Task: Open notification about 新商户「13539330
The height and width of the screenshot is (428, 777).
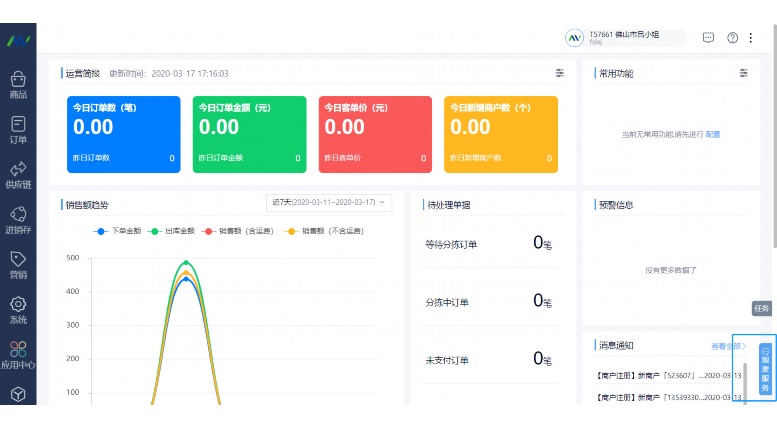Action: point(669,397)
